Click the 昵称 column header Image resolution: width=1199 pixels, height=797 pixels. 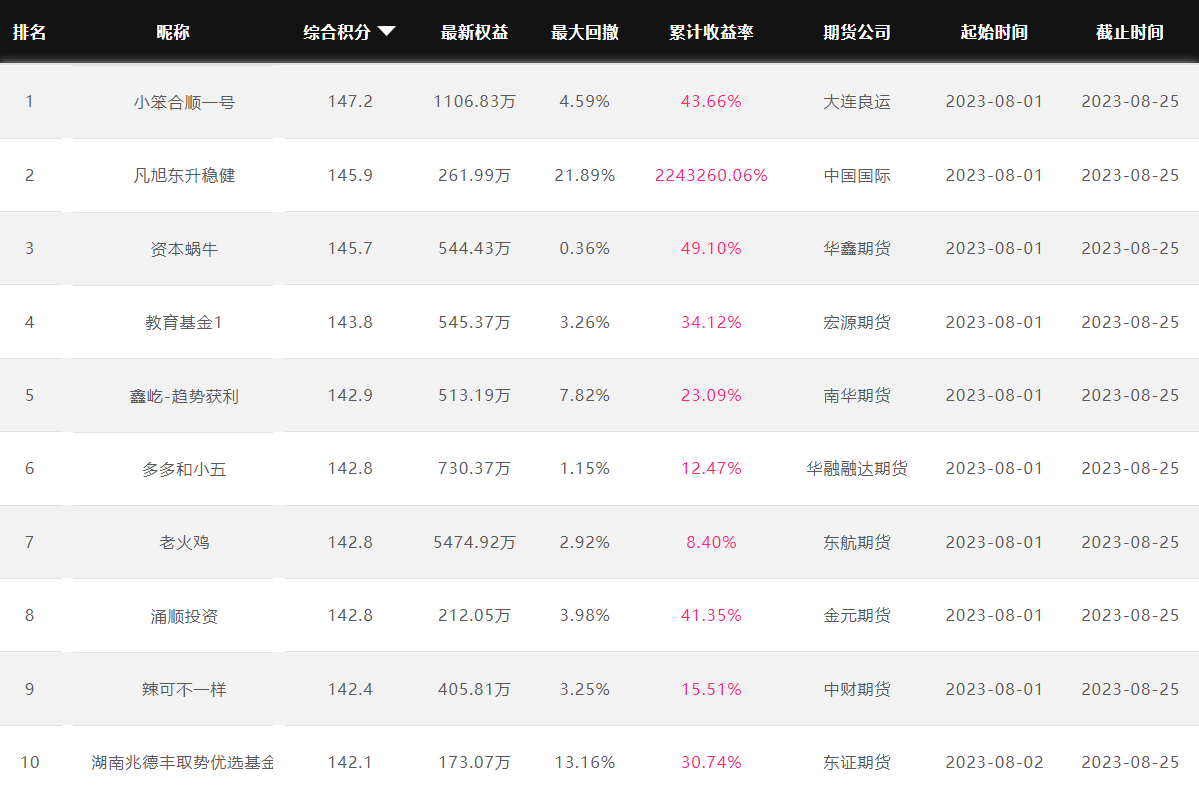pos(173,32)
